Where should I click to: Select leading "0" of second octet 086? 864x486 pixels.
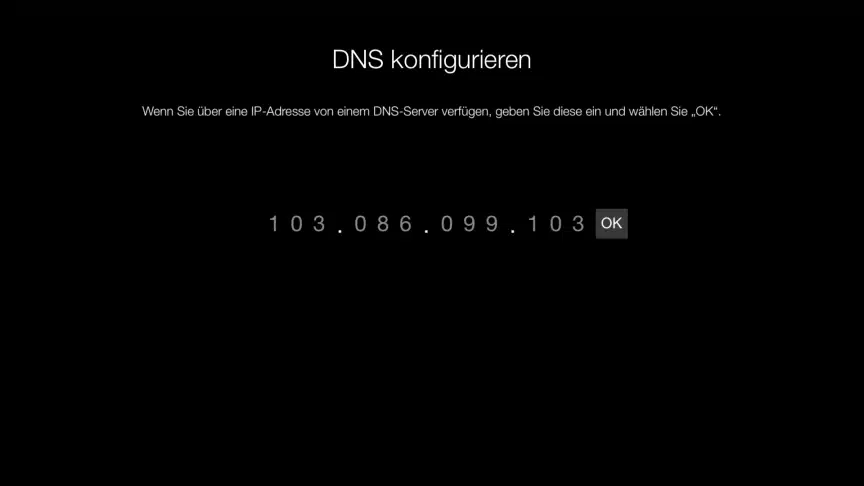[x=360, y=224]
